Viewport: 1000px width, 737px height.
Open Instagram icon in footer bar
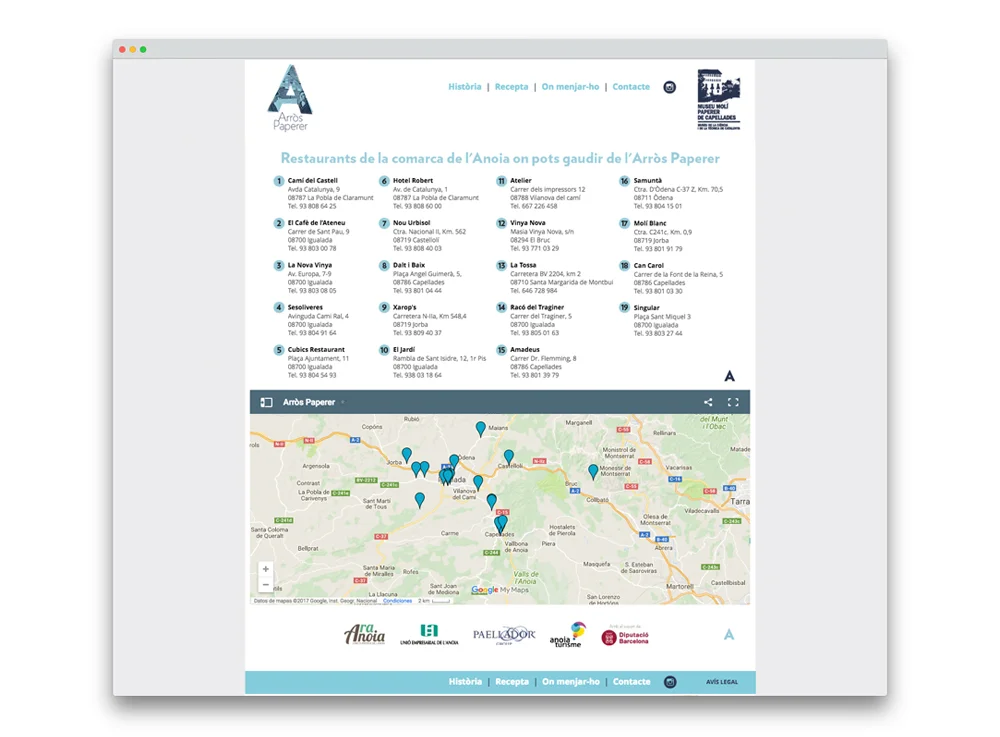(x=670, y=682)
